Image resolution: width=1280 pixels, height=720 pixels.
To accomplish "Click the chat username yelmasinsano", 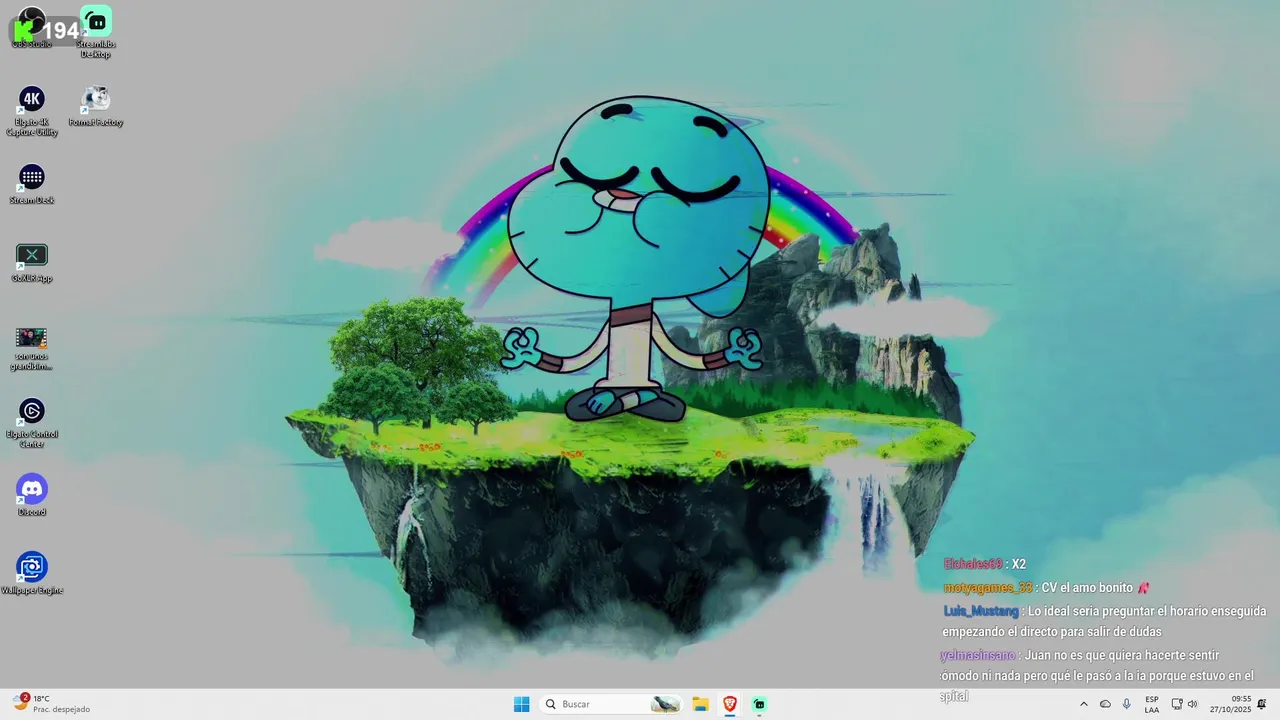I will point(978,656).
